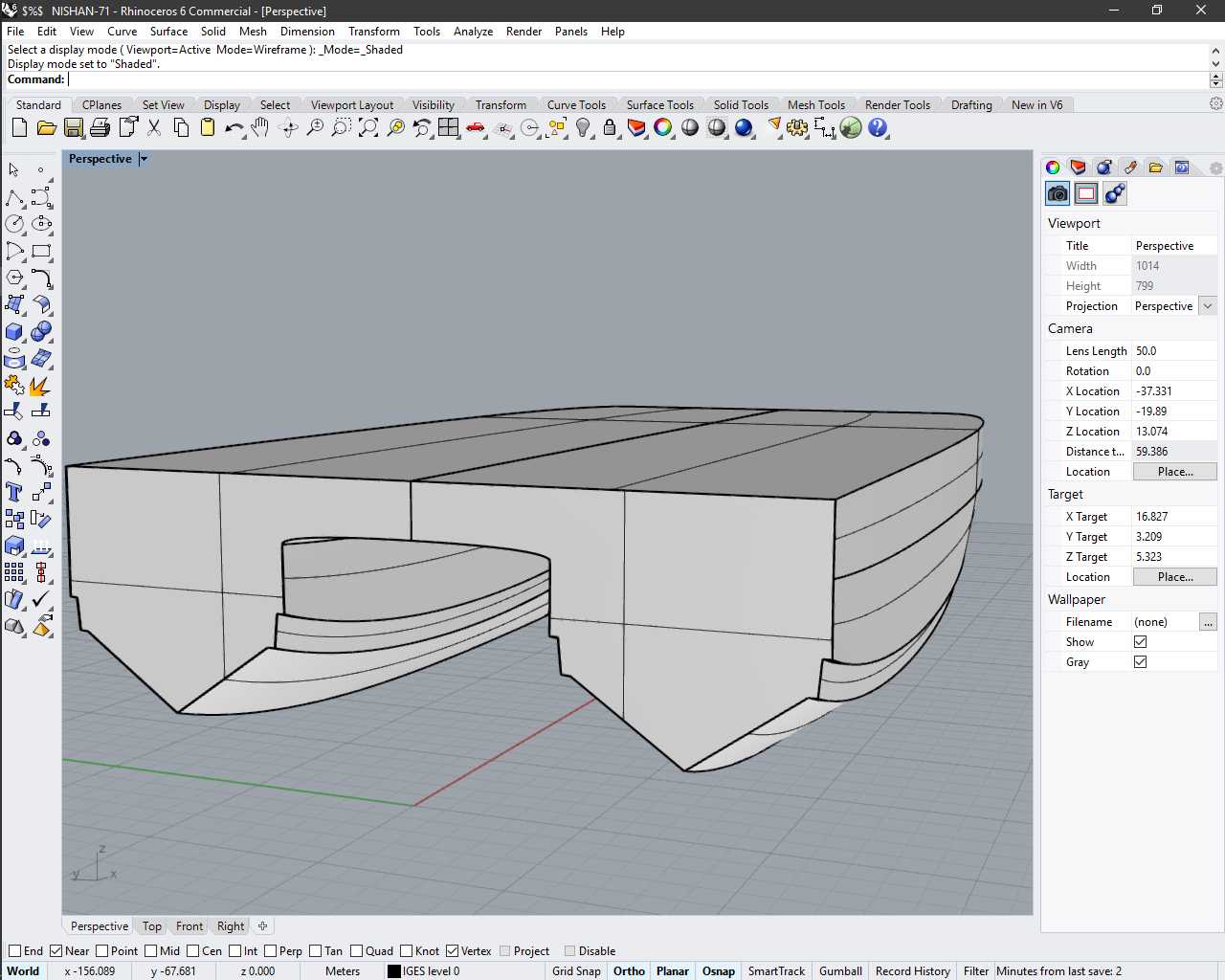The image size is (1225, 980).
Task: Click the Cut scissors icon
Action: click(153, 127)
